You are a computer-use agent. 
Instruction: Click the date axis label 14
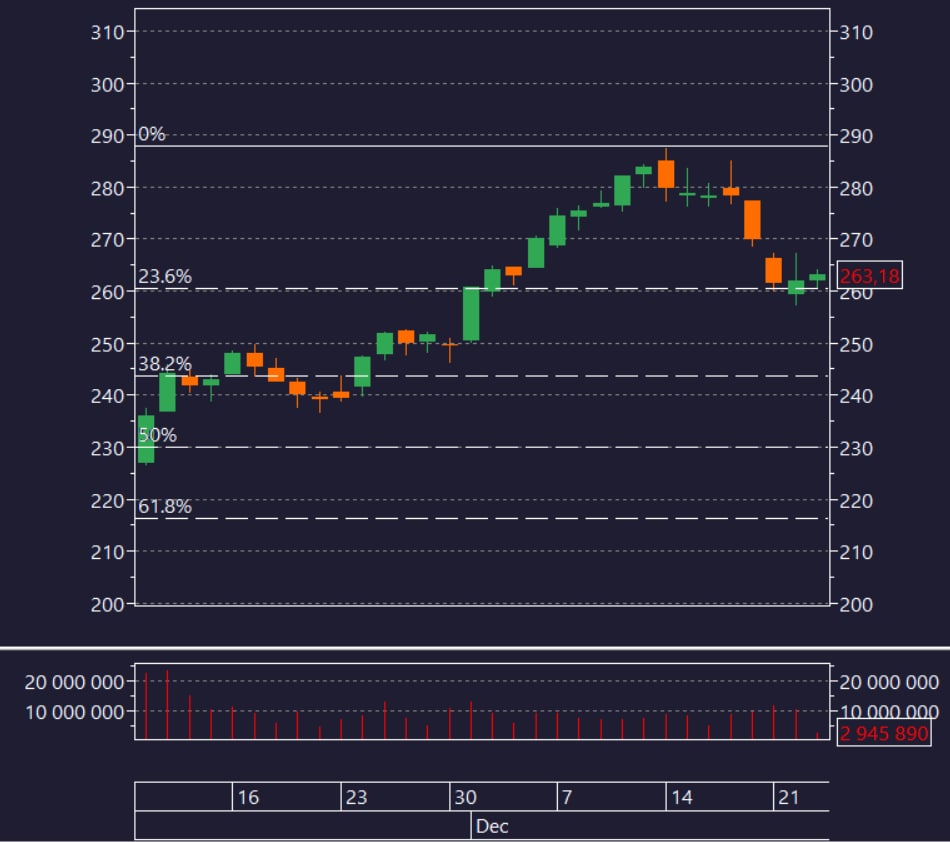tap(682, 797)
